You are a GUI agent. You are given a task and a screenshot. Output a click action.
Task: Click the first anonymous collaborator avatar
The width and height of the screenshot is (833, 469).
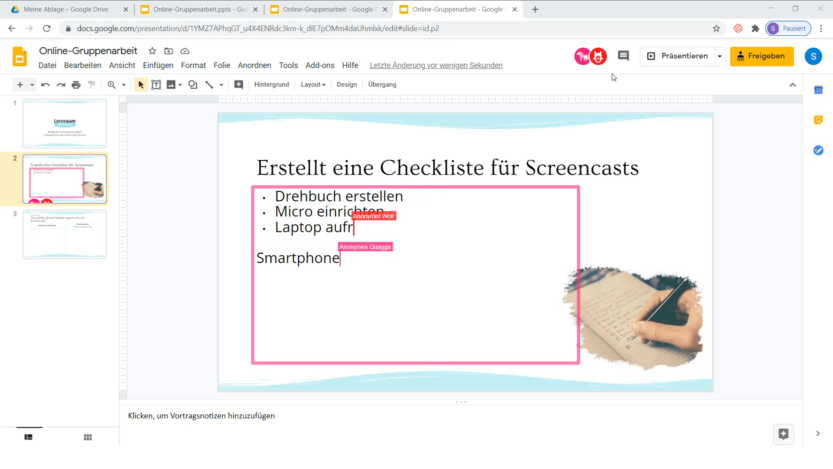click(582, 56)
